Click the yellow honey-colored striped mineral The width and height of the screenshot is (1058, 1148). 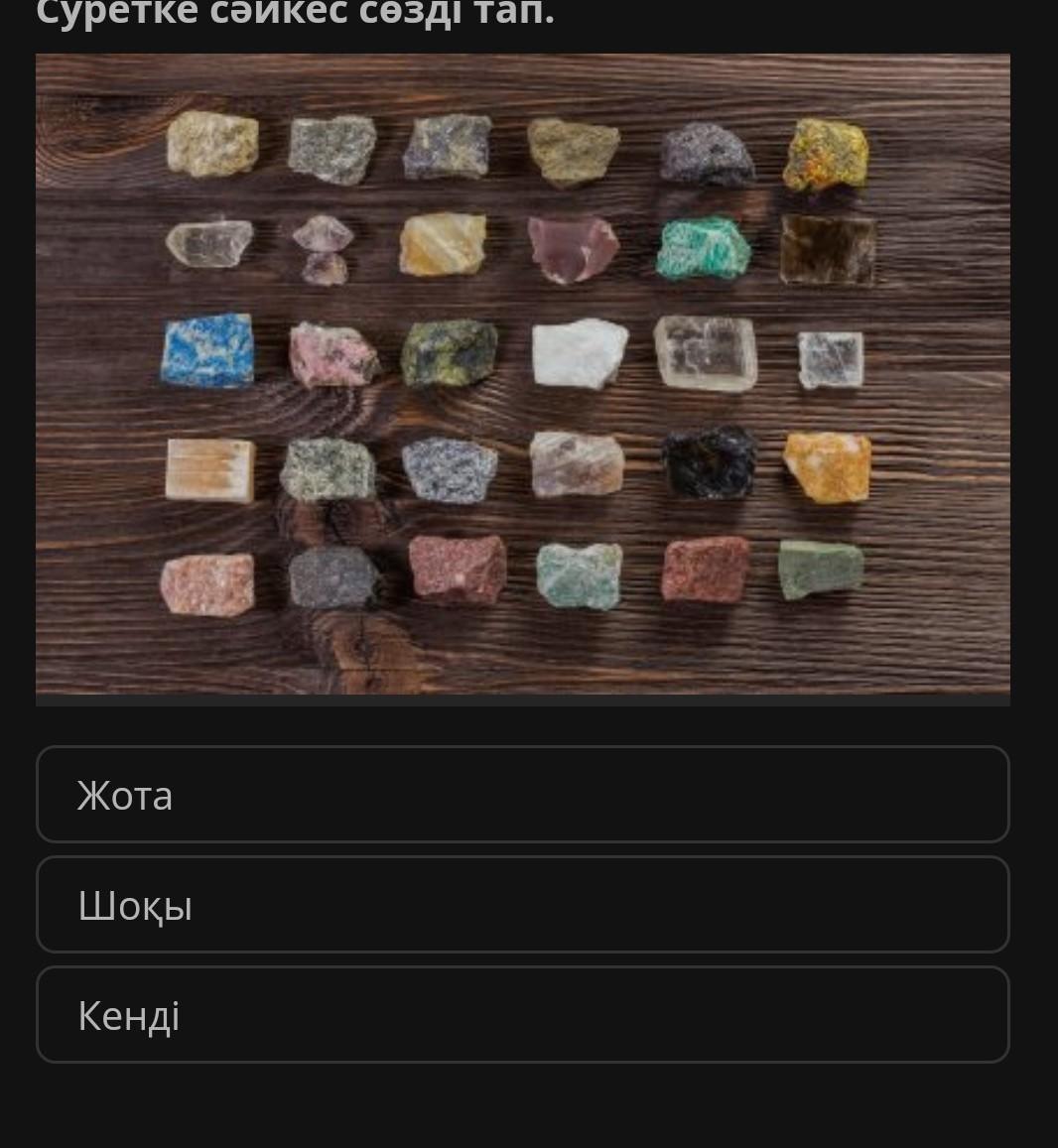pos(443,244)
